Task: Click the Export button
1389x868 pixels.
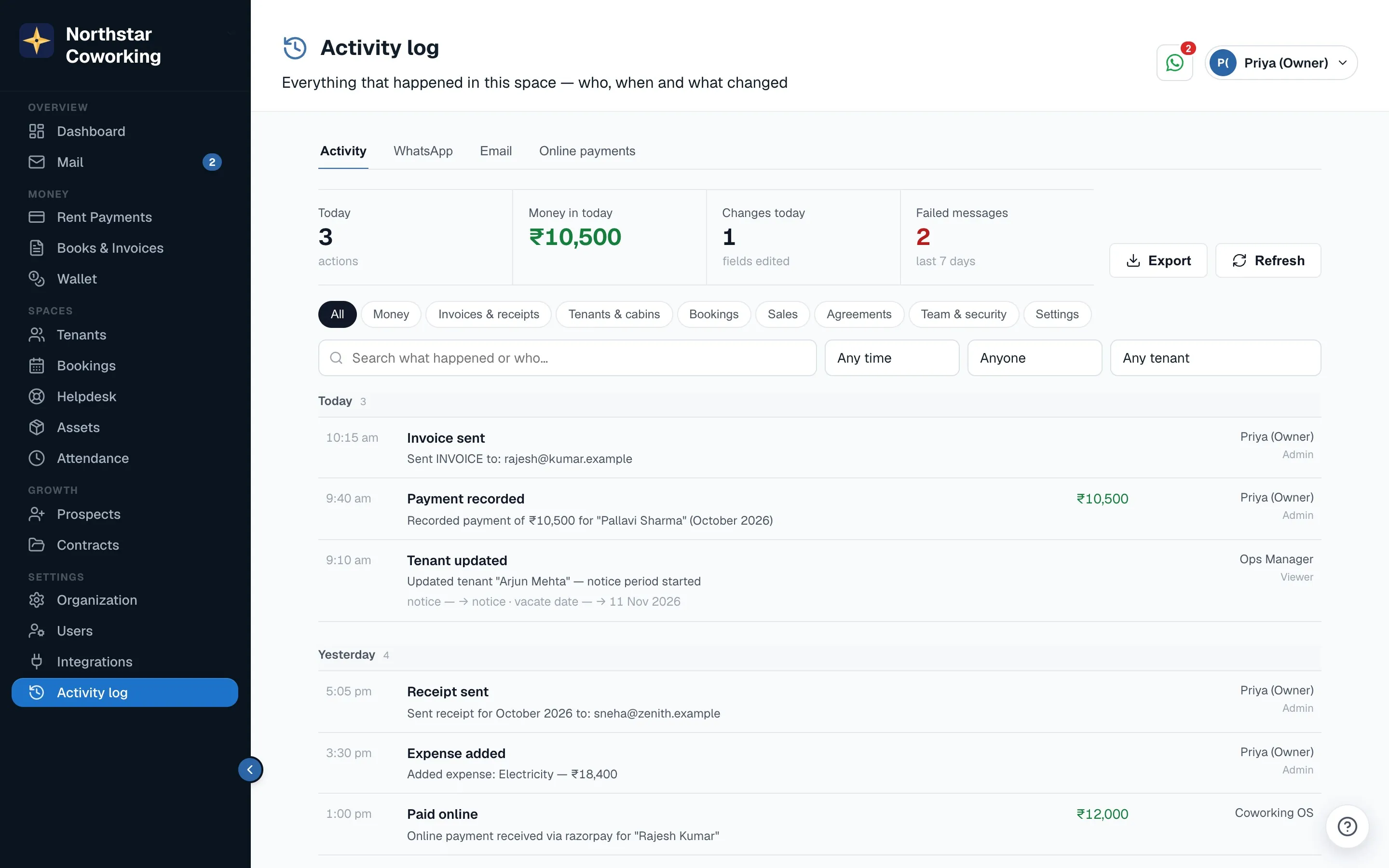Action: click(1158, 260)
